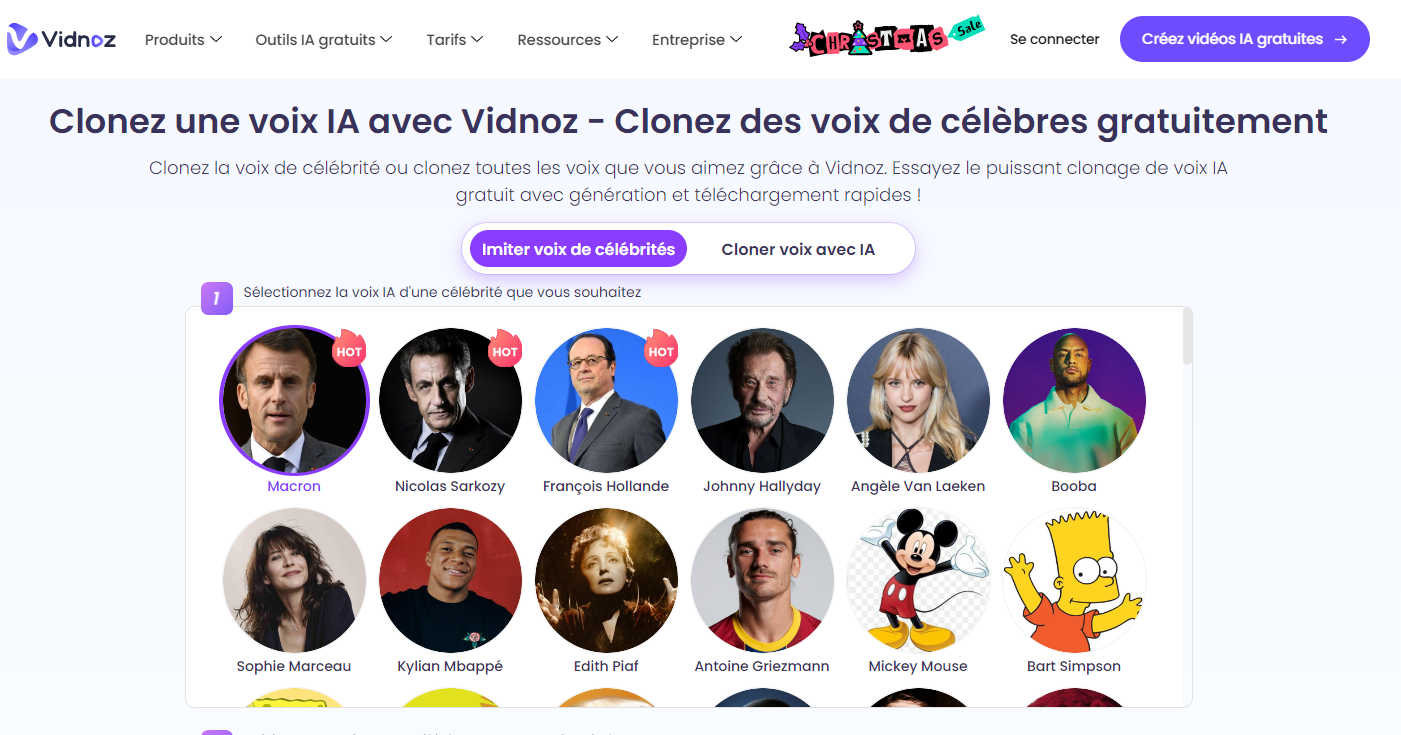Viewport: 1401px width, 735px height.
Task: Open the Tarifs dropdown
Action: pyautogui.click(x=455, y=40)
